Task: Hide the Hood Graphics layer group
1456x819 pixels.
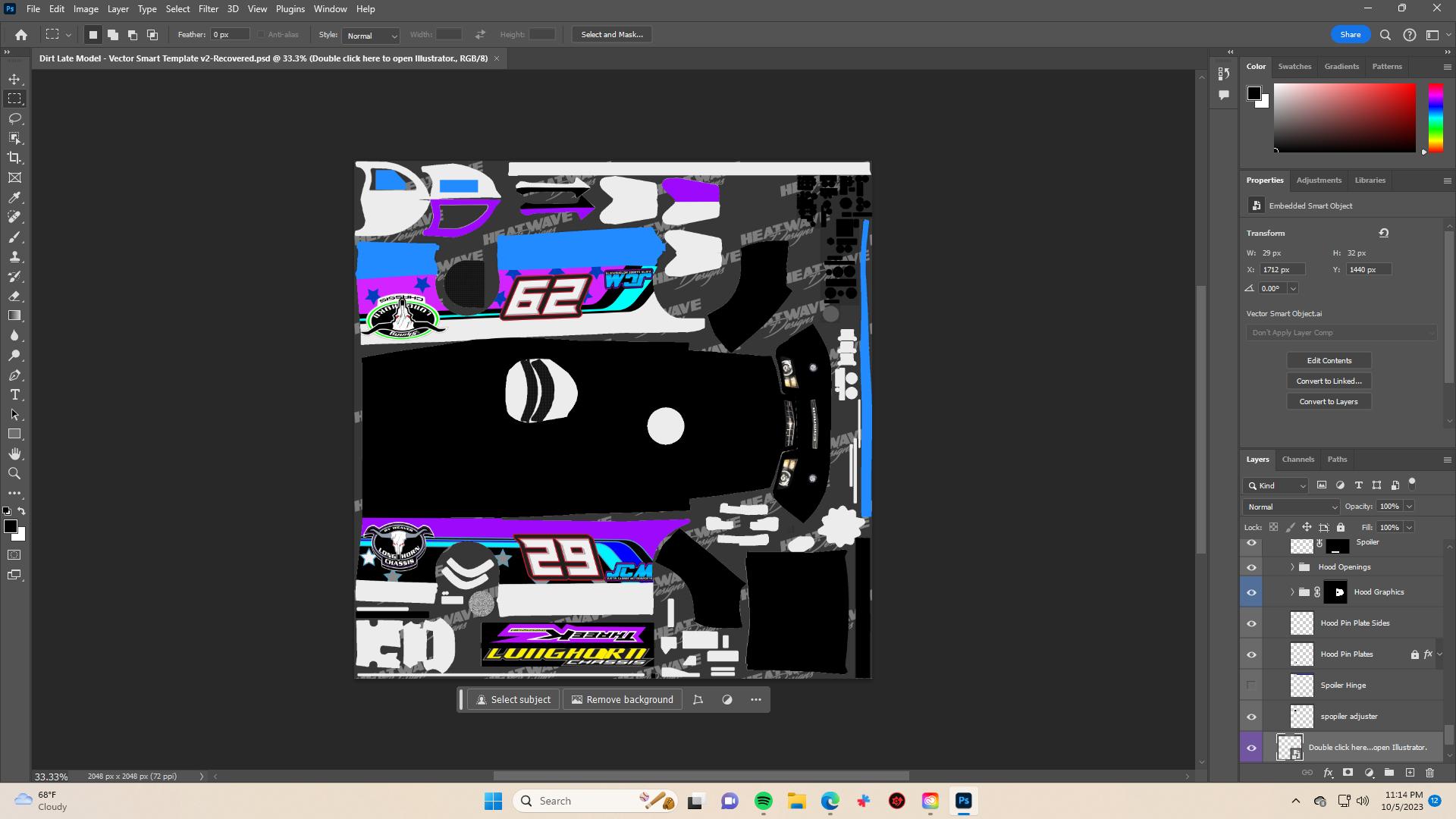Action: pyautogui.click(x=1251, y=592)
